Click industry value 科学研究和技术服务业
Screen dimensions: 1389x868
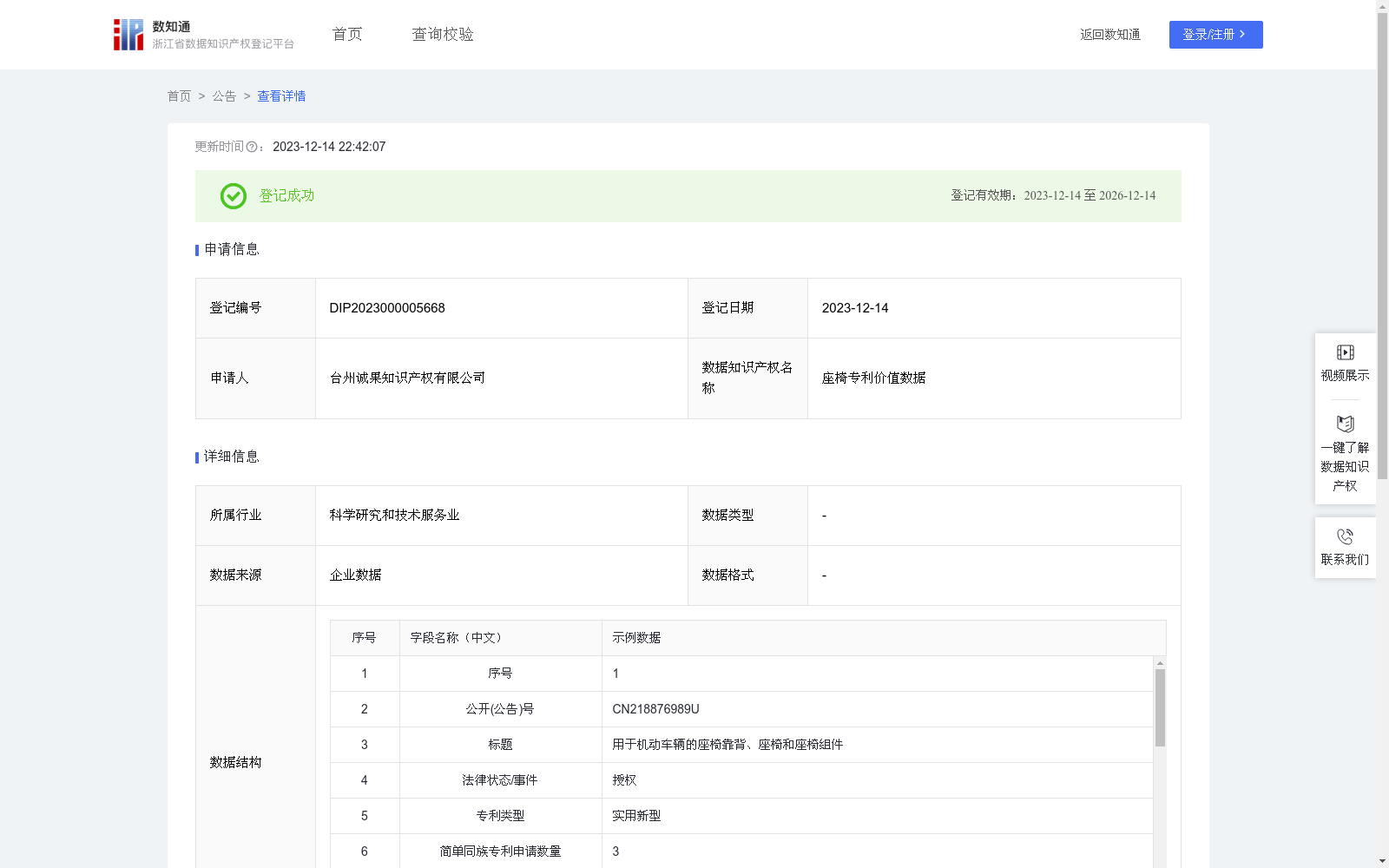click(394, 516)
